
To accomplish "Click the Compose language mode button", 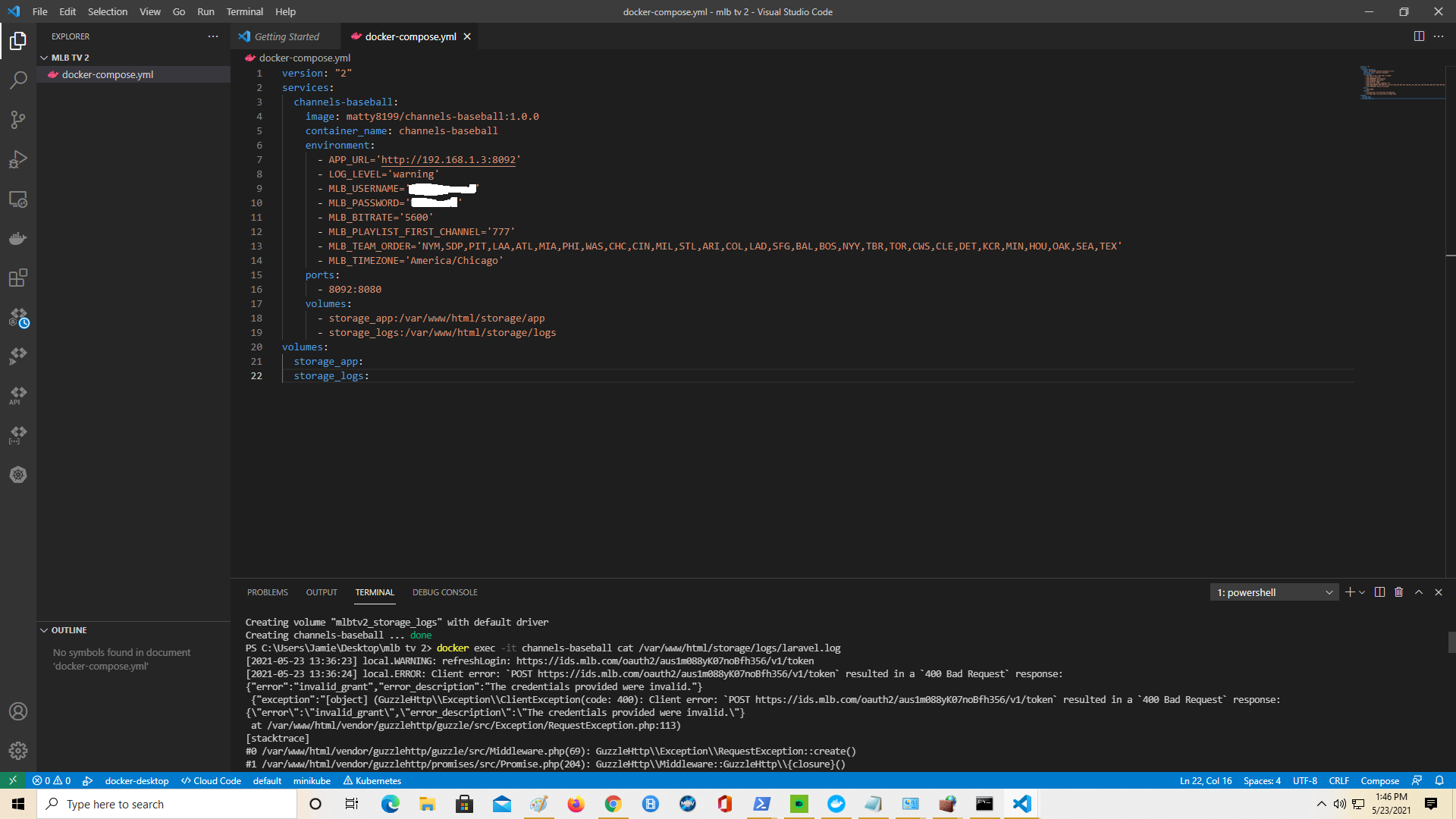I will tap(1379, 780).
